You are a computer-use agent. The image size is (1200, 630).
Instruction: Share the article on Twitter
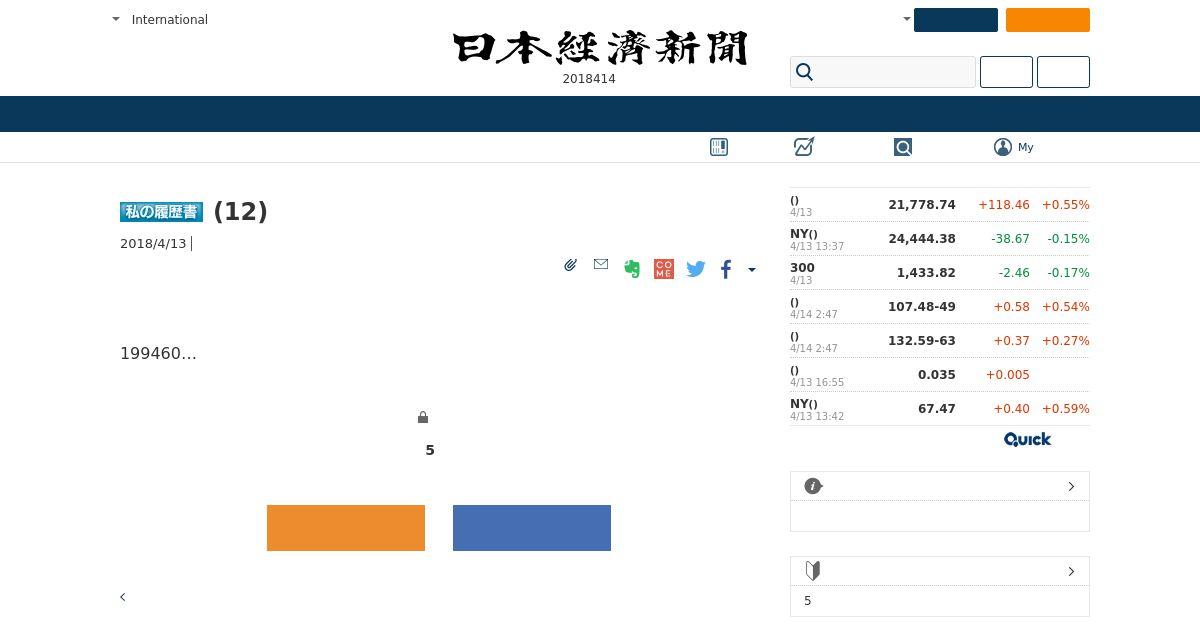696,269
